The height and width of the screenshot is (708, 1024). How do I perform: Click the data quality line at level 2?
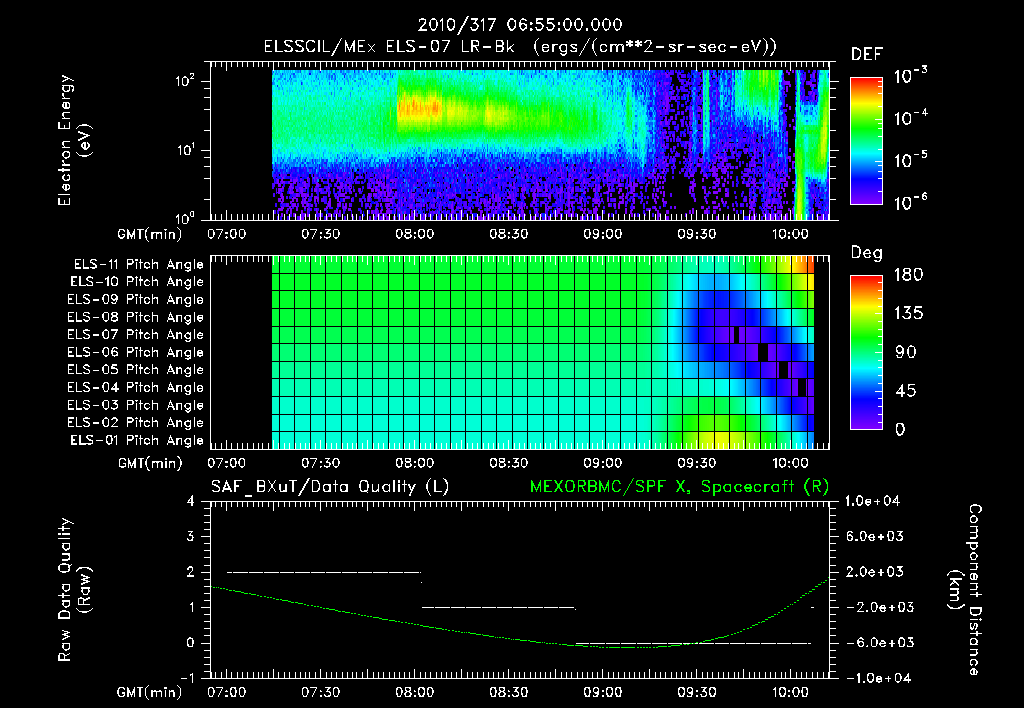(x=324, y=572)
